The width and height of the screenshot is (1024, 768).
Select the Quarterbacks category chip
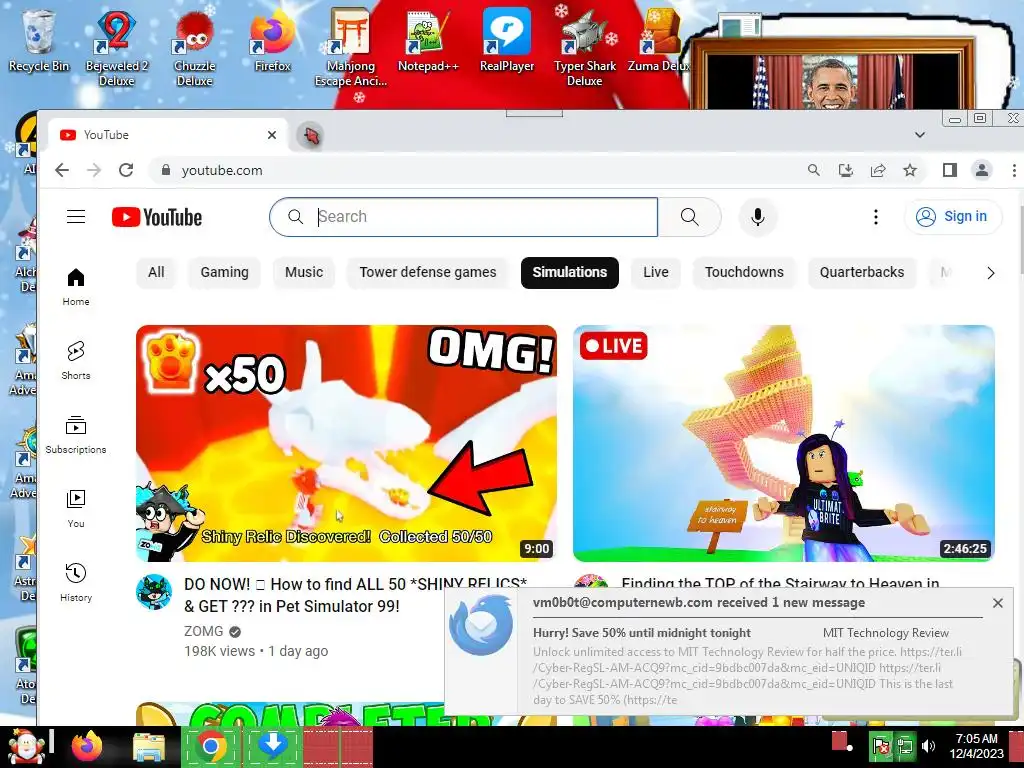862,272
